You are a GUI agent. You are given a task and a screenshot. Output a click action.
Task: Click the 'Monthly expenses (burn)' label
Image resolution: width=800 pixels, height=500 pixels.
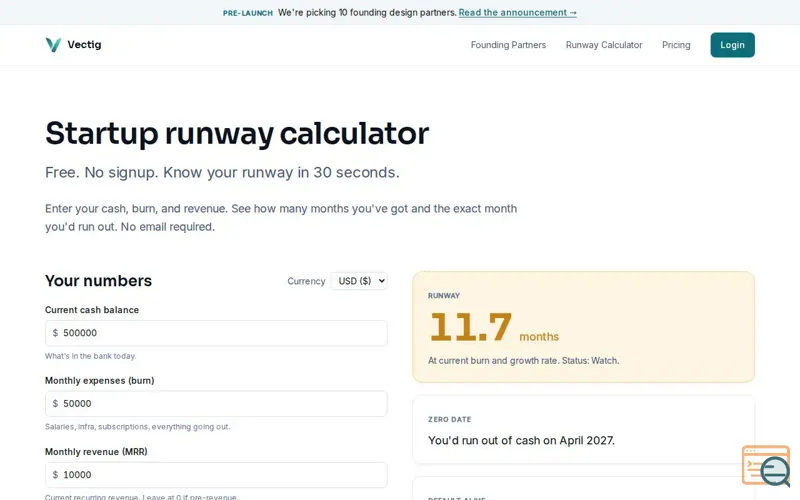click(99, 381)
